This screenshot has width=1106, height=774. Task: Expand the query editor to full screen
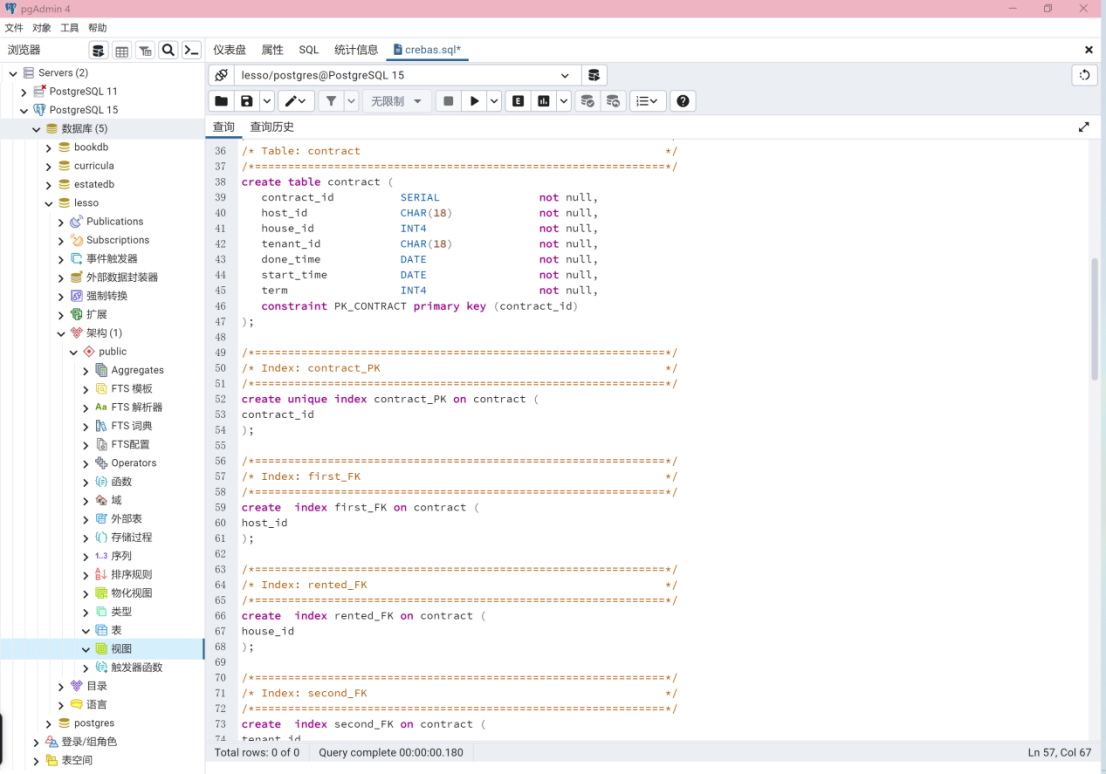1084,127
